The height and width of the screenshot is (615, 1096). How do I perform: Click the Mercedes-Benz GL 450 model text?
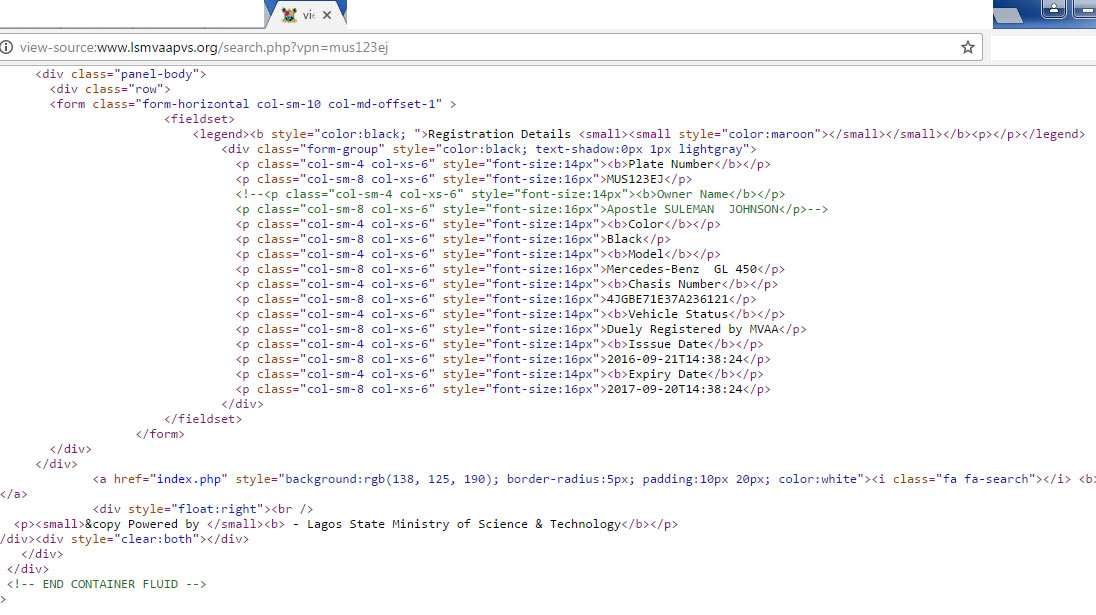point(682,270)
